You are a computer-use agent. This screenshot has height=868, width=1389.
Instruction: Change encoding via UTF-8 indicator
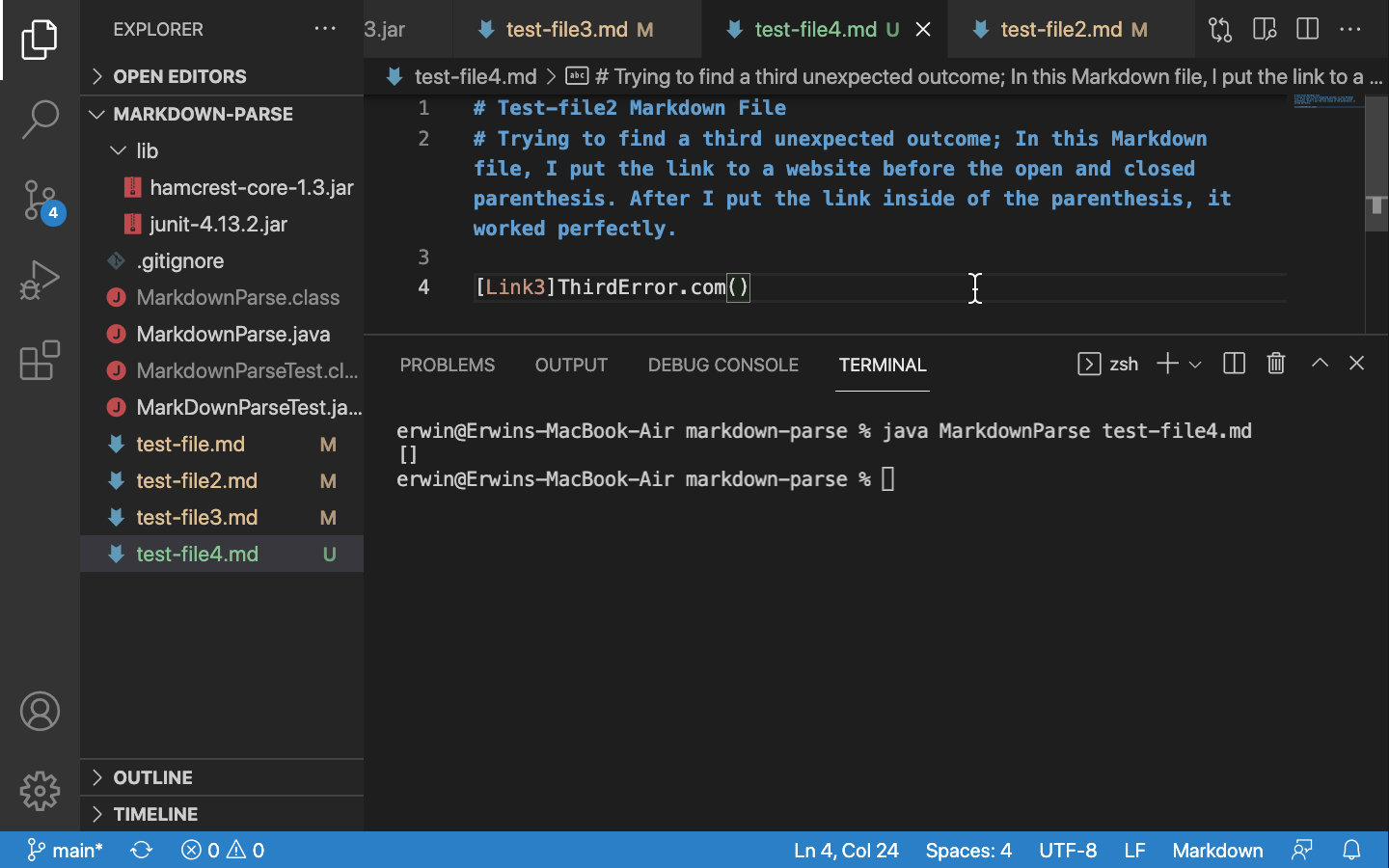(x=1068, y=850)
